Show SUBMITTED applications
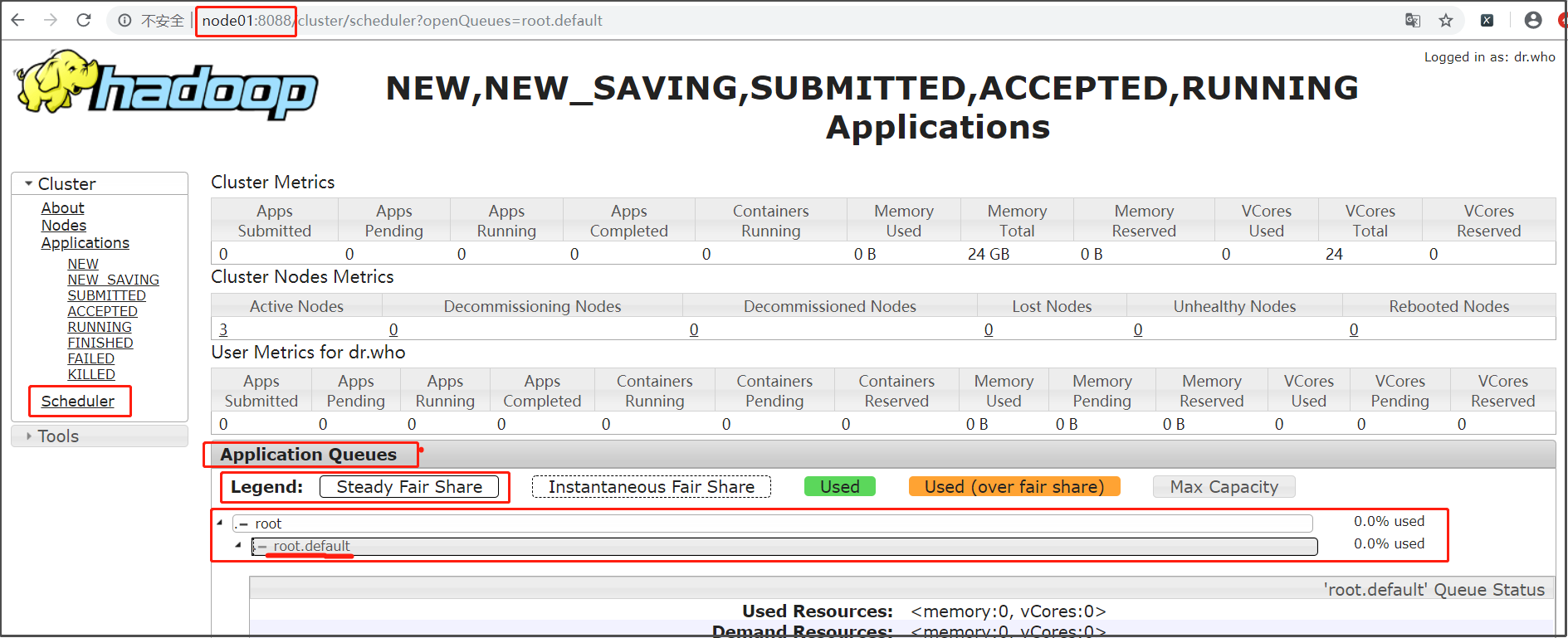This screenshot has height=638, width=1568. click(107, 295)
